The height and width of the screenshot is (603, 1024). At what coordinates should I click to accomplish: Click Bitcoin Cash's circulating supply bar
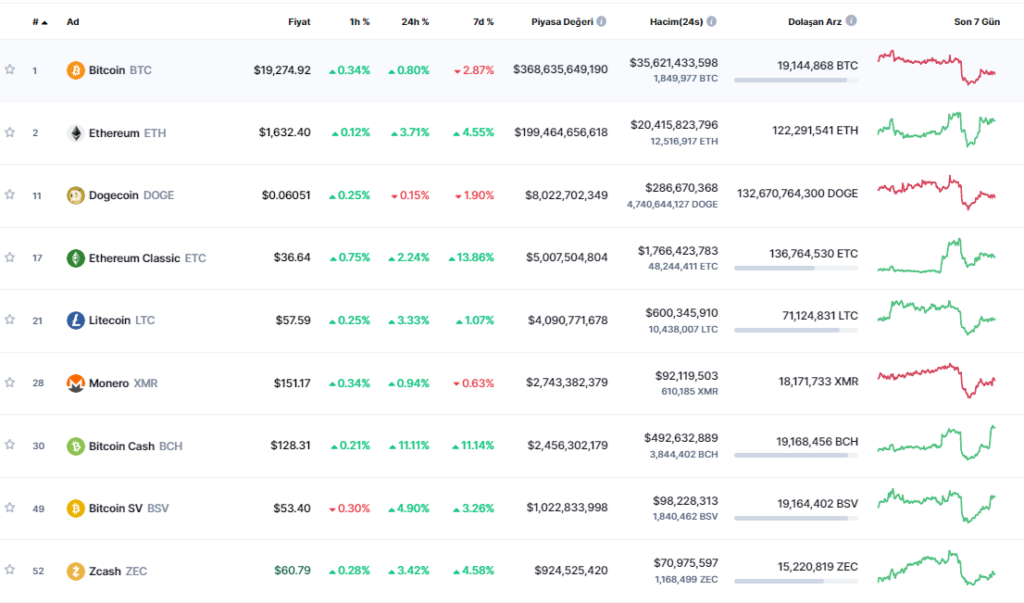pyautogui.click(x=796, y=455)
